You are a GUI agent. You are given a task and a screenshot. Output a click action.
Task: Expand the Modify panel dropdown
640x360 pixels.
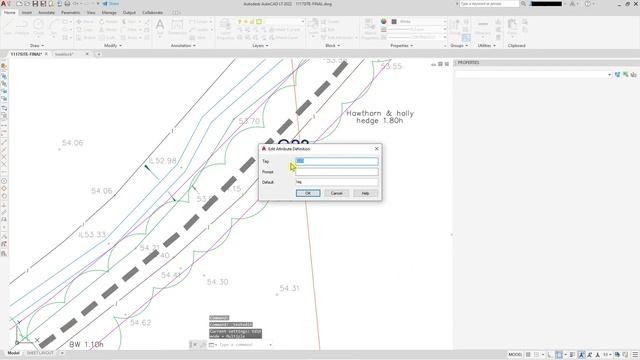click(x=113, y=46)
